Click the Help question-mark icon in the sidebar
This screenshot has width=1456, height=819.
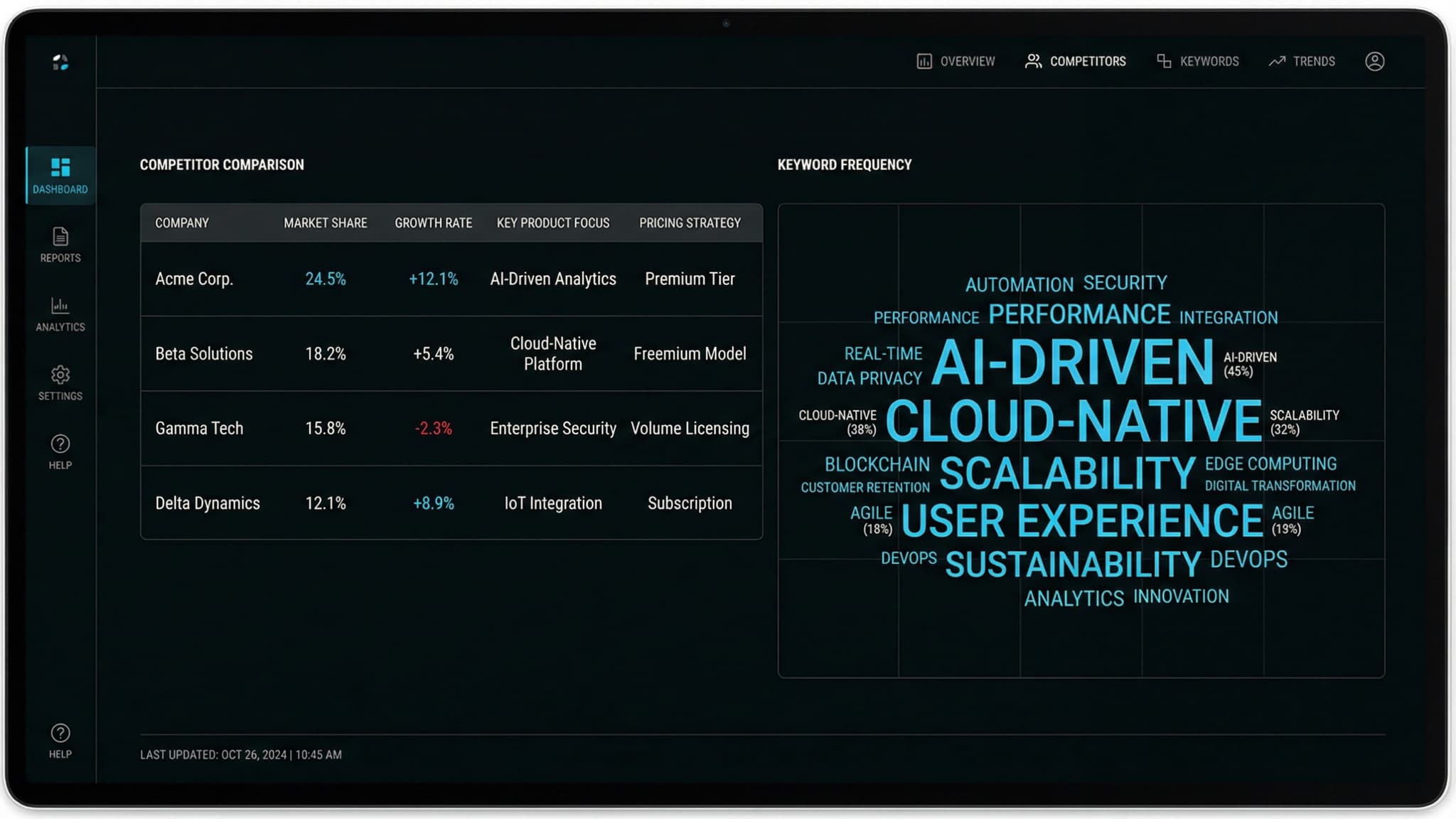tap(60, 444)
